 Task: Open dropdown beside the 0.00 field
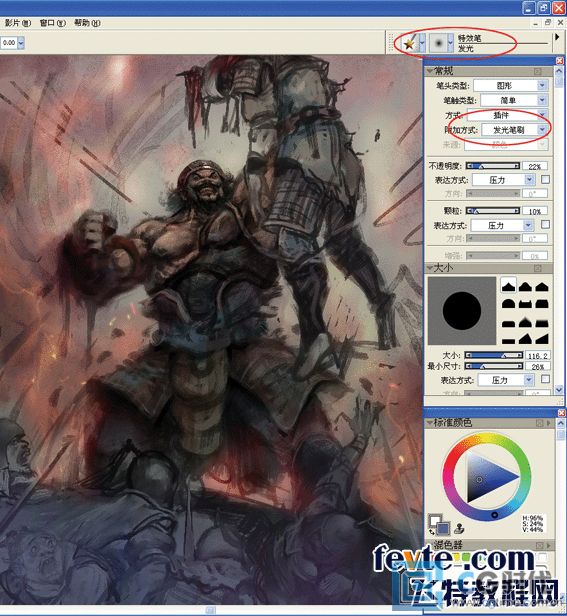tap(21, 43)
